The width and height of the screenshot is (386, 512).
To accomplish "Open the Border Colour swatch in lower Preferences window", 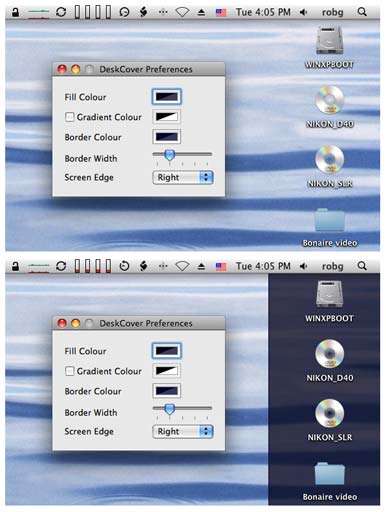I will [167, 391].
